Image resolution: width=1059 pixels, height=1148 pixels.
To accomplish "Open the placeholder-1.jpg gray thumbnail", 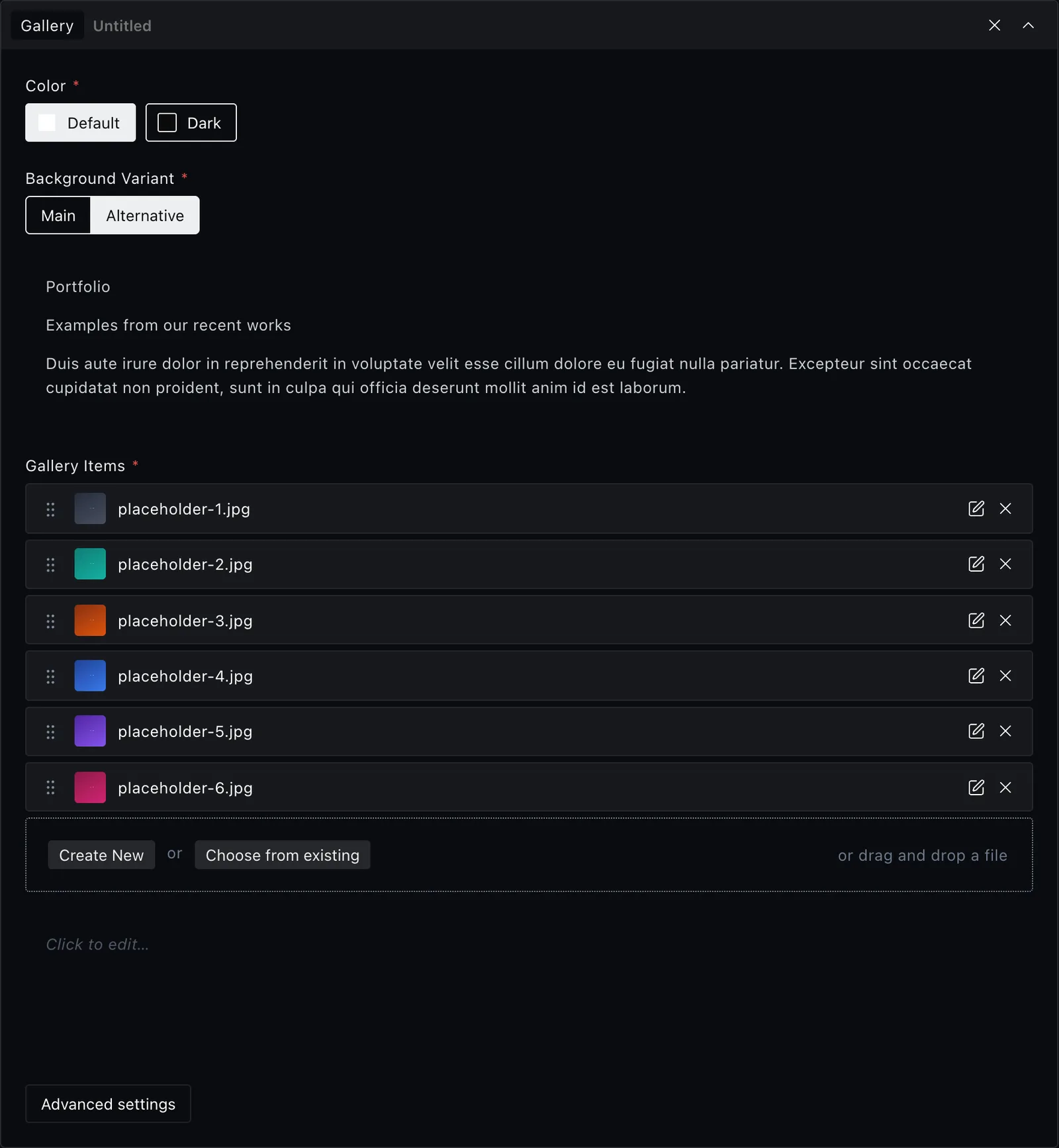I will 90,509.
